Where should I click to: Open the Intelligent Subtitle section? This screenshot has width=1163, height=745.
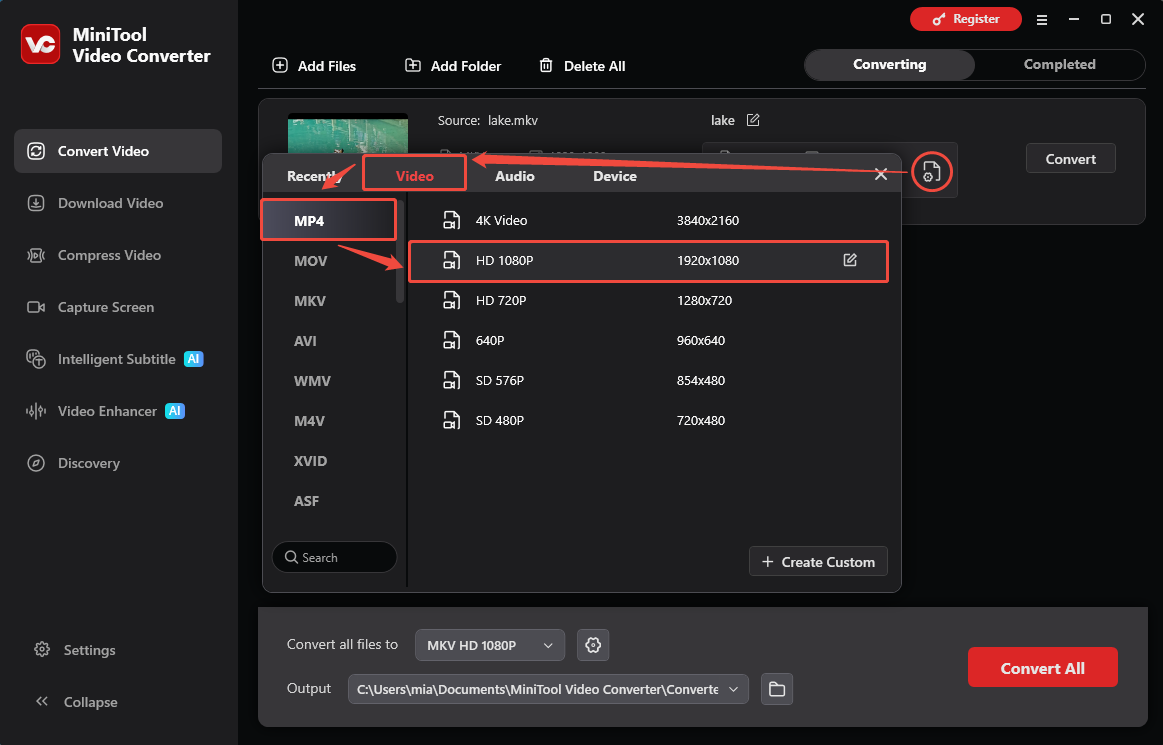(x=118, y=358)
